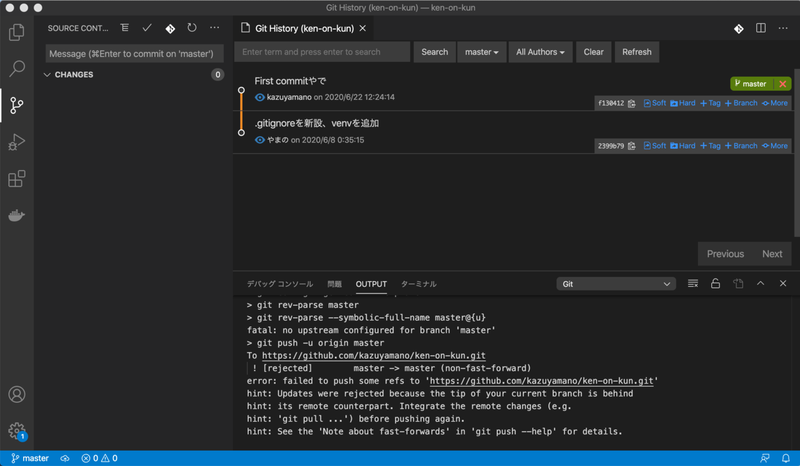Screen dimensions: 800x466
Task: Add Tag to commit f130412
Action: [710, 103]
